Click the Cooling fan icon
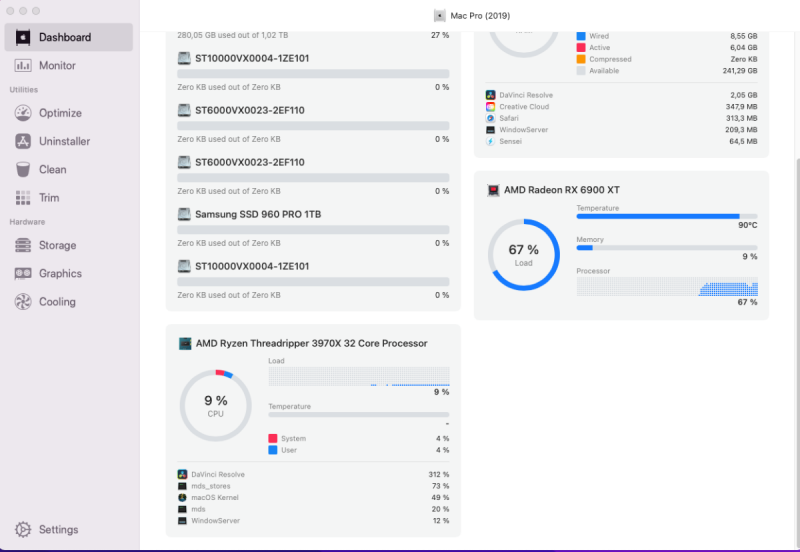800x552 pixels. point(22,301)
